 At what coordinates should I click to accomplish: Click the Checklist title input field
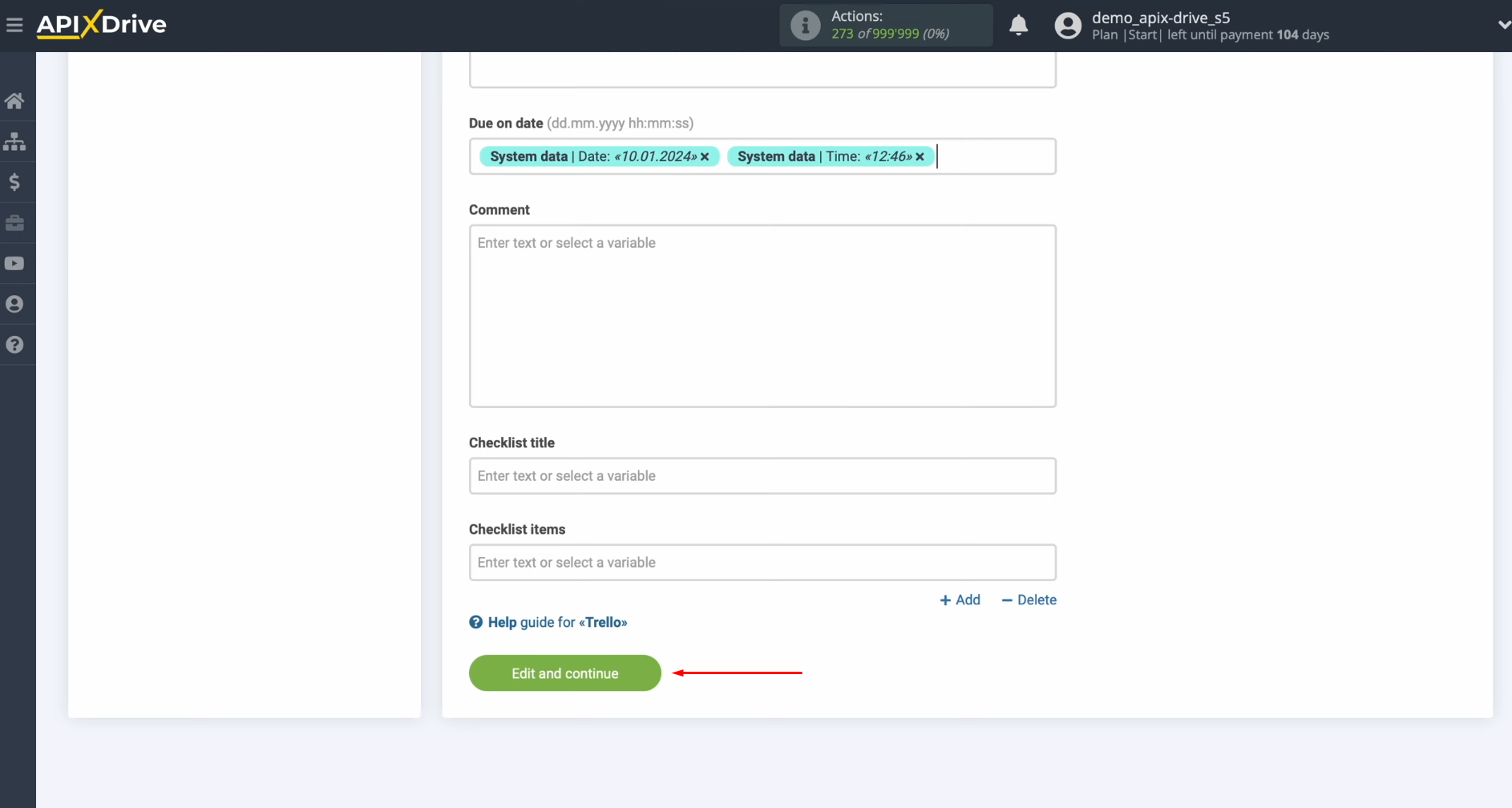762,475
